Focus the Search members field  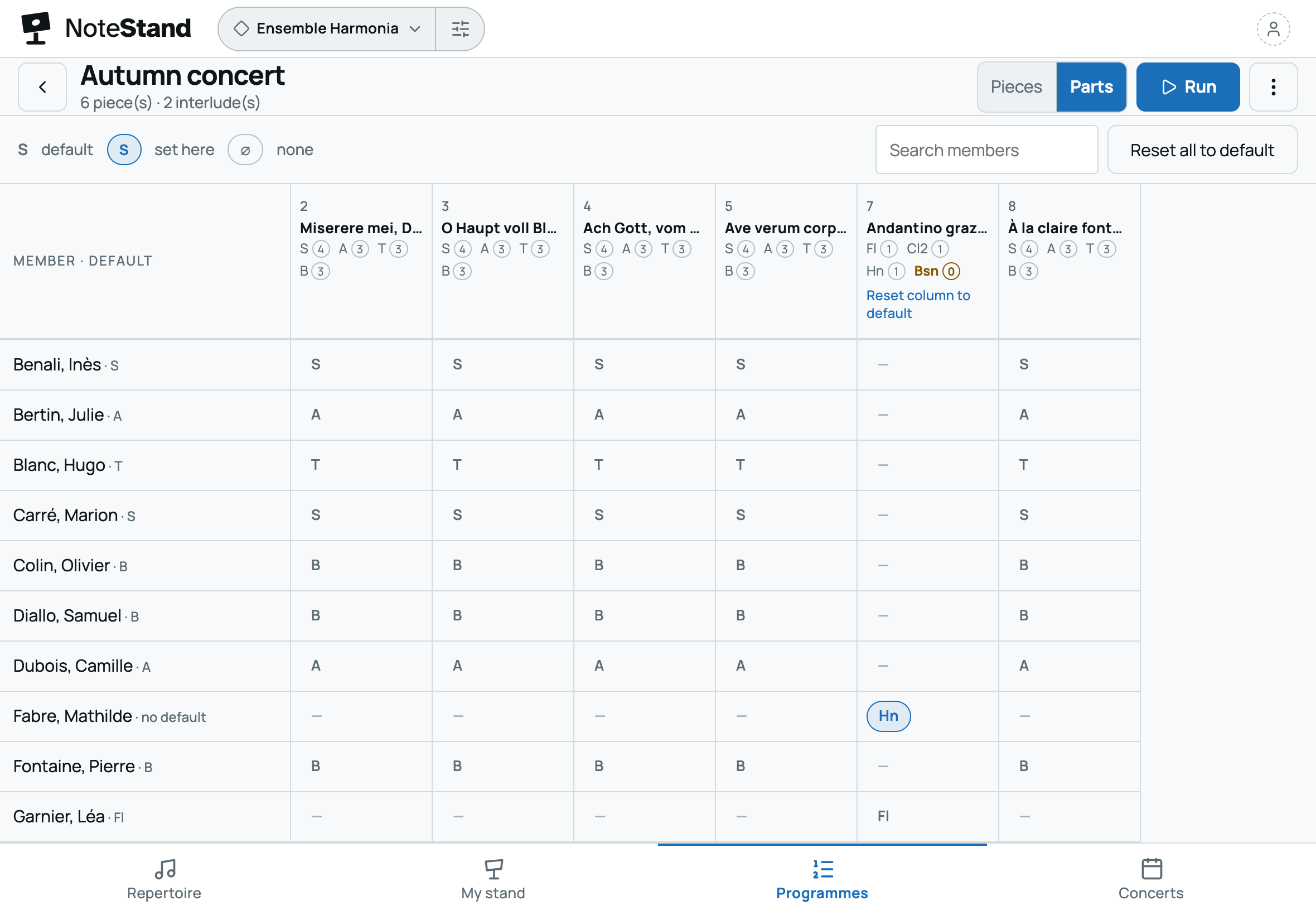986,150
